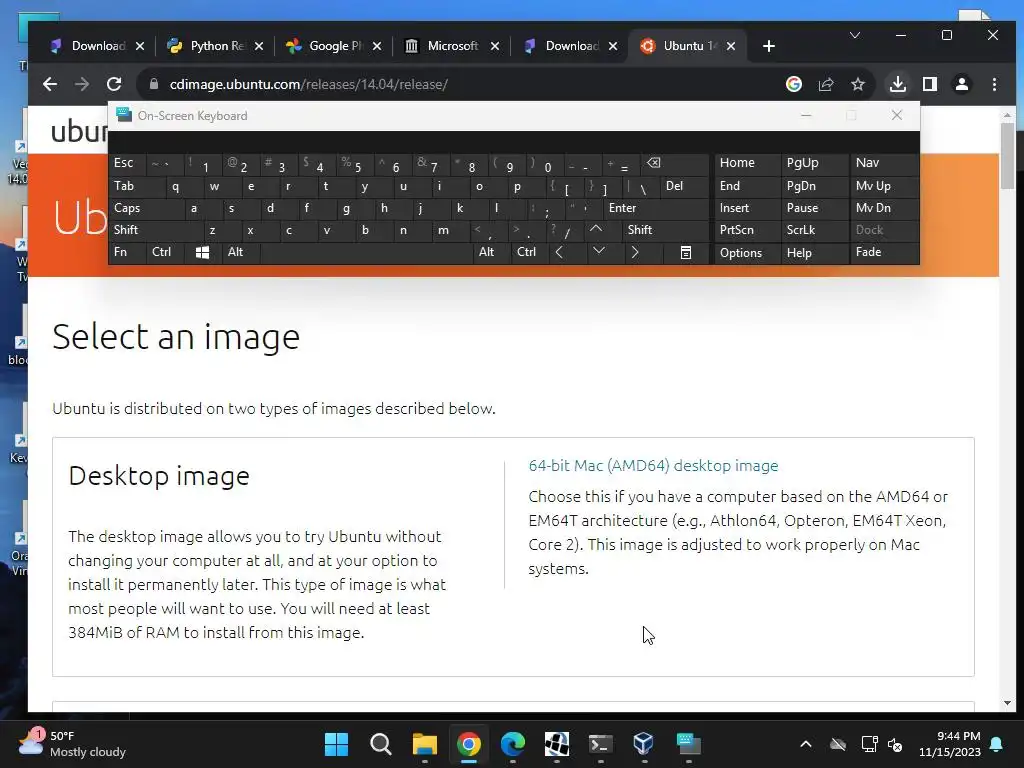Image resolution: width=1024 pixels, height=768 pixels.
Task: Tap the Windows logo key on keyboard
Action: click(202, 253)
